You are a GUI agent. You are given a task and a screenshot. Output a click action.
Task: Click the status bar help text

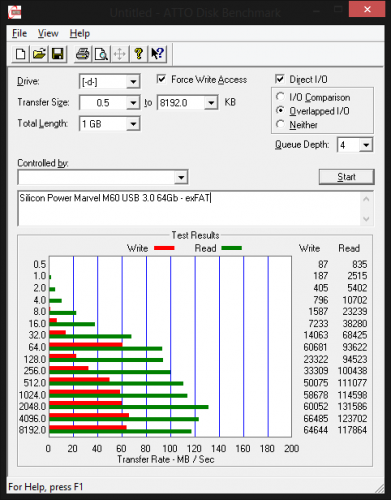(45, 487)
